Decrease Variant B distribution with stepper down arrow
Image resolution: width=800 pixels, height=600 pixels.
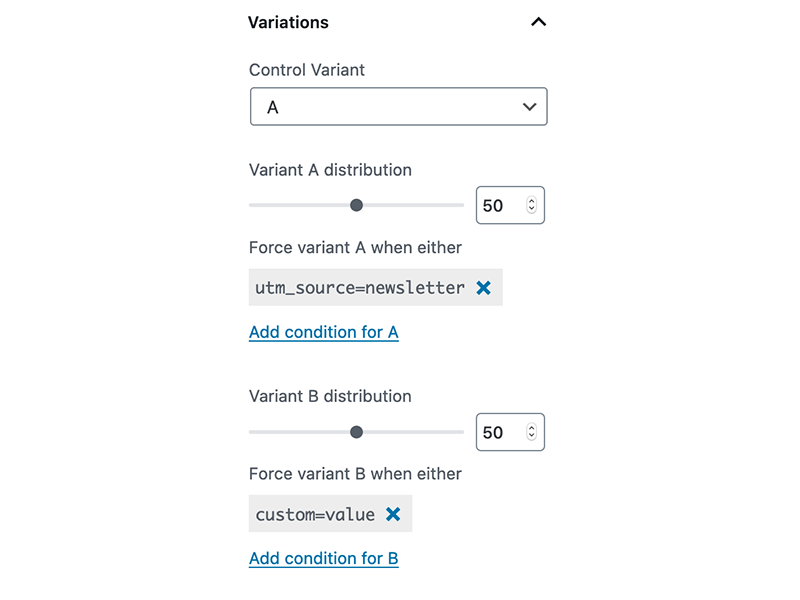click(x=532, y=436)
